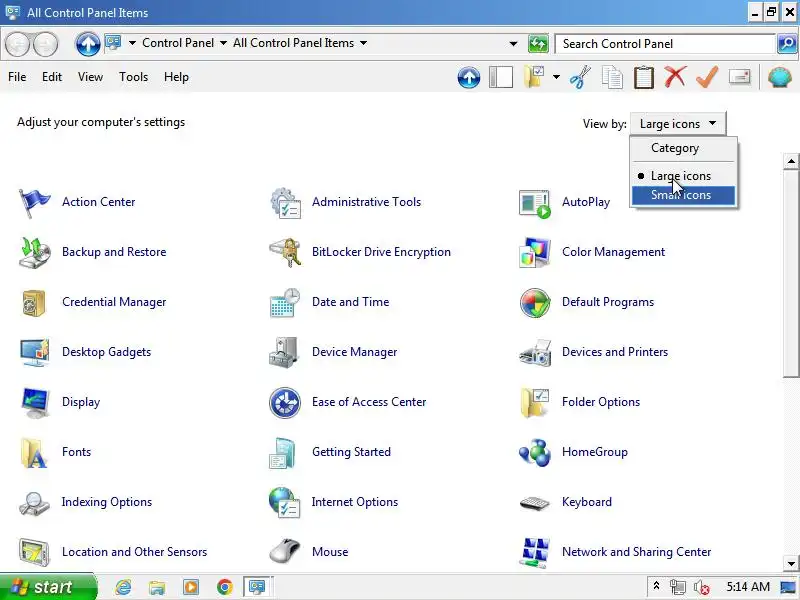Click the Action Center link text

click(x=98, y=202)
